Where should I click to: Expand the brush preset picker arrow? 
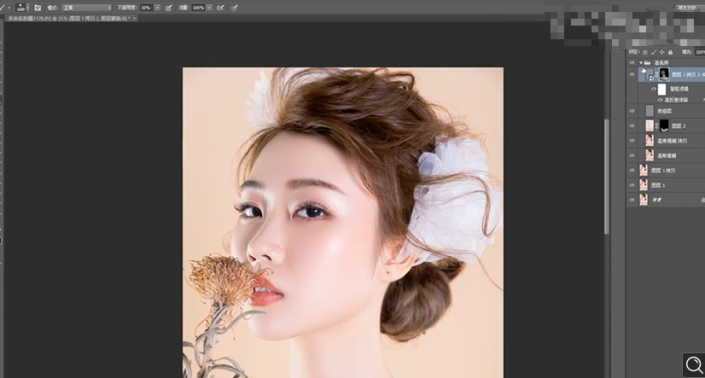28,8
